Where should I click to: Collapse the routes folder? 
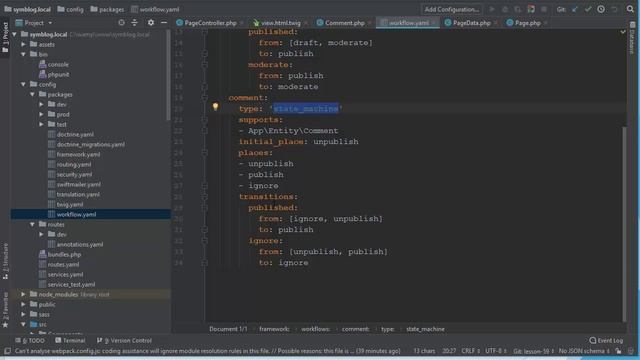[x=32, y=224]
